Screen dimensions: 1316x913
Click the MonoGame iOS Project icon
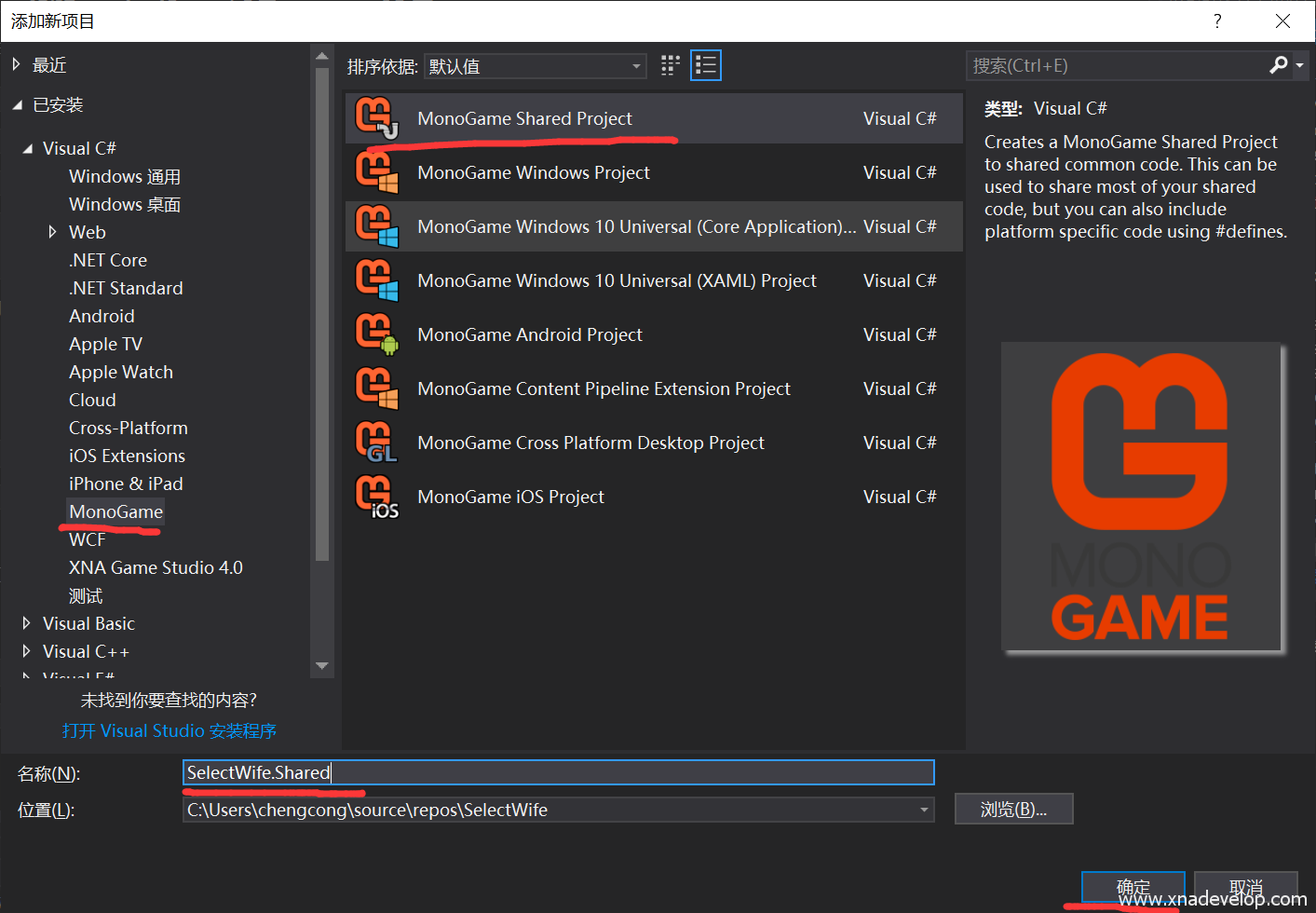[376, 497]
